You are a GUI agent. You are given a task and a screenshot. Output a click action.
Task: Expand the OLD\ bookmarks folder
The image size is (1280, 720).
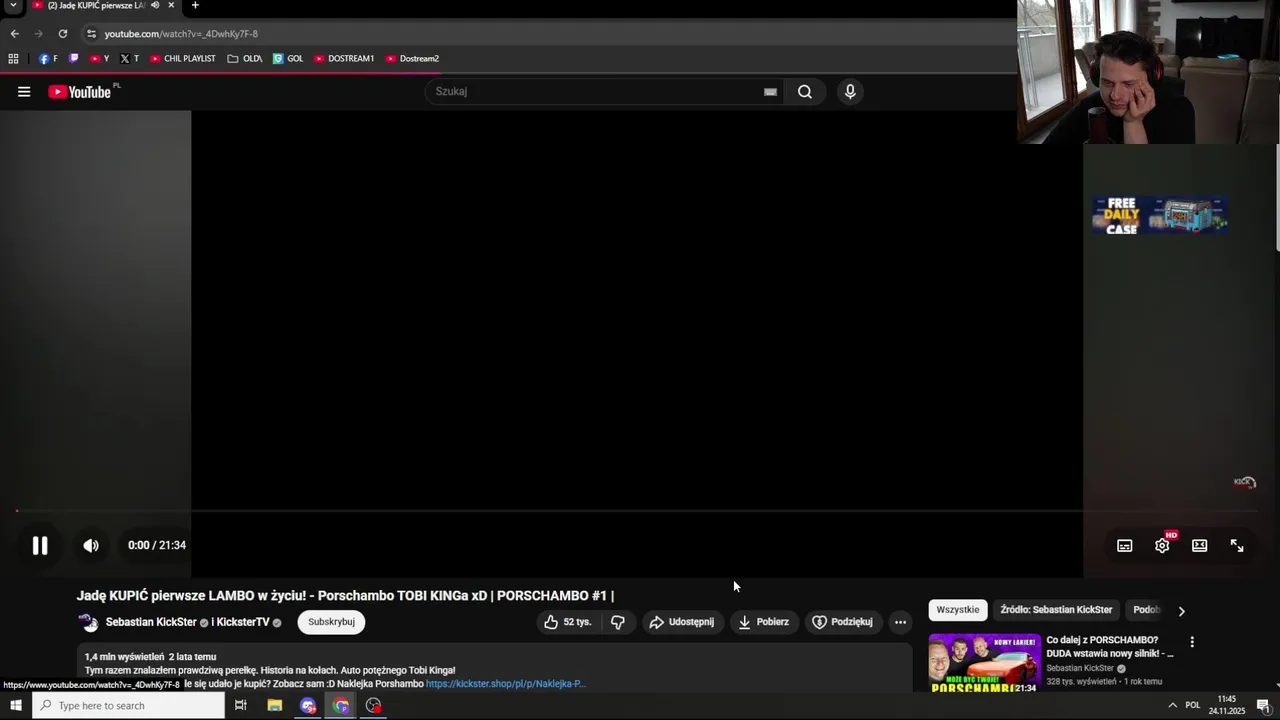[x=244, y=59]
